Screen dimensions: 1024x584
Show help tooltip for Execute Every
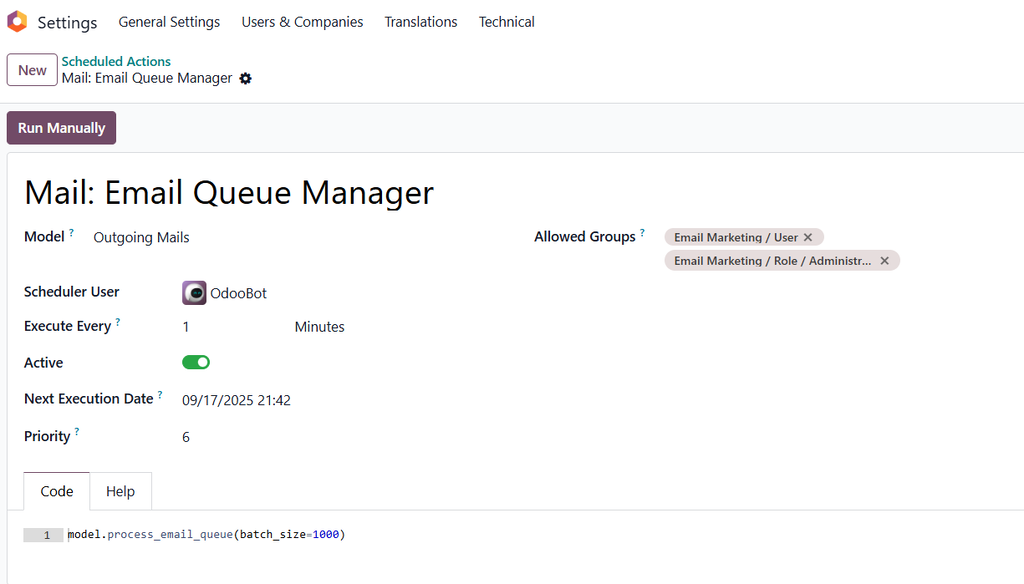[x=118, y=323]
